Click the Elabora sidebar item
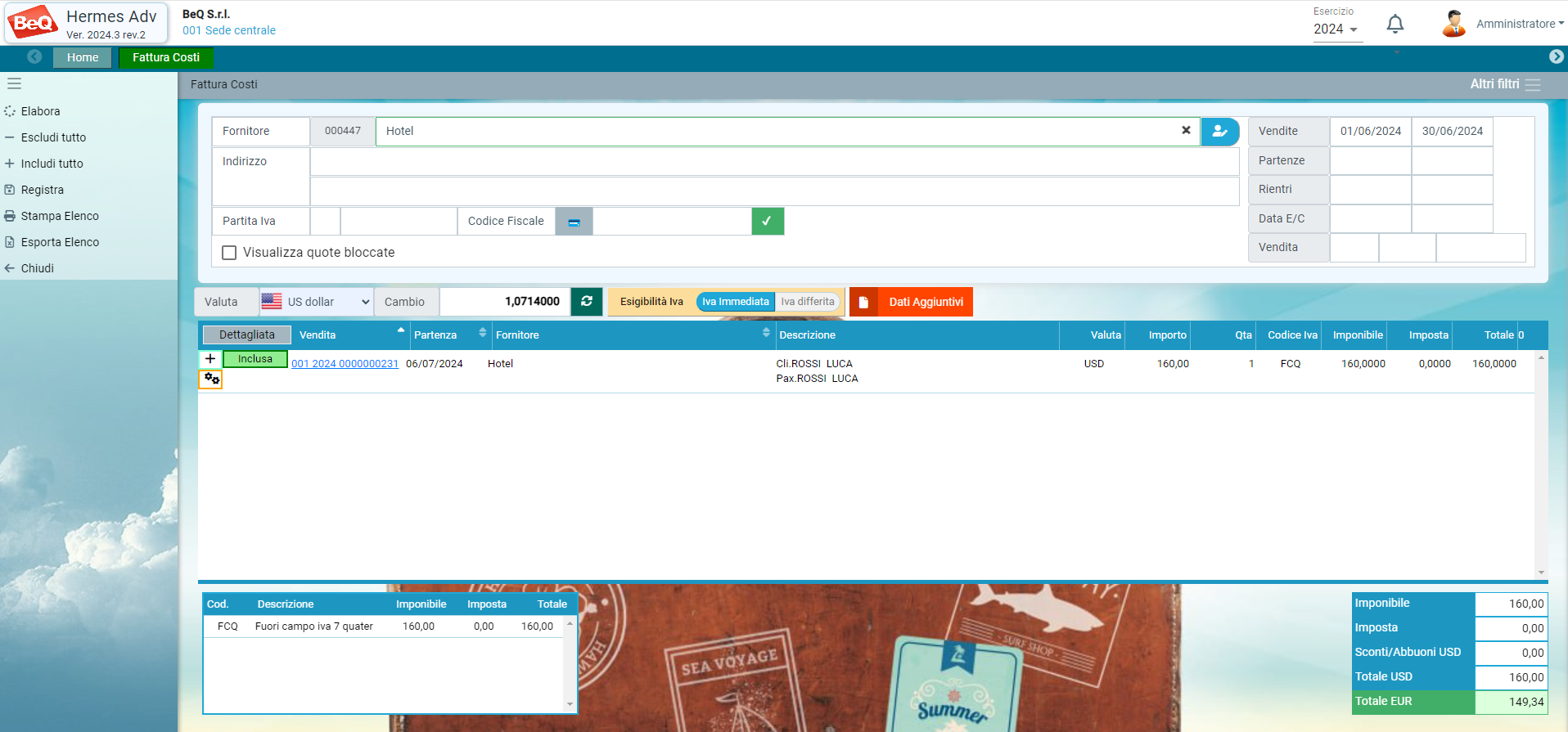Screen dimensions: 1568x732 [40, 111]
